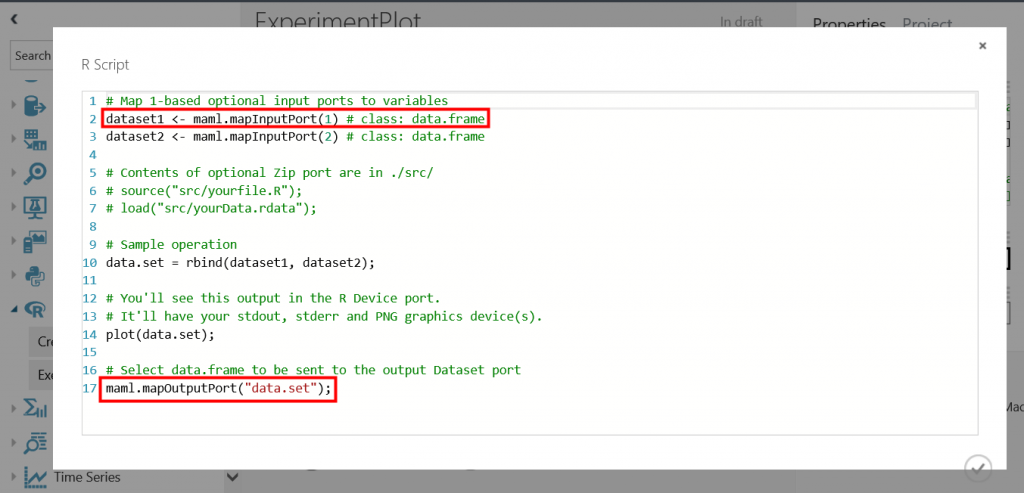Click line number 17 in the gutter

[x=89, y=389]
